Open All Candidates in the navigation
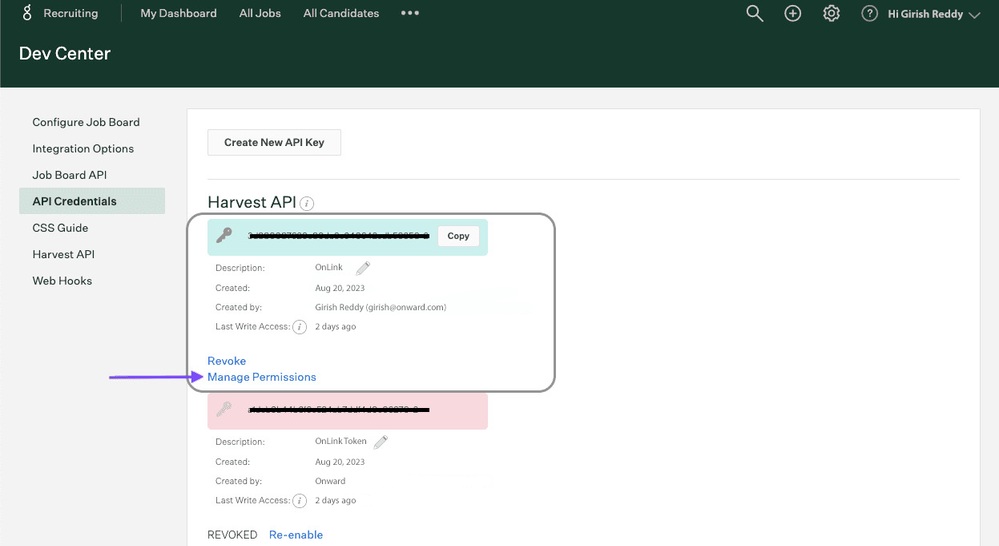The image size is (999, 546). 341,13
